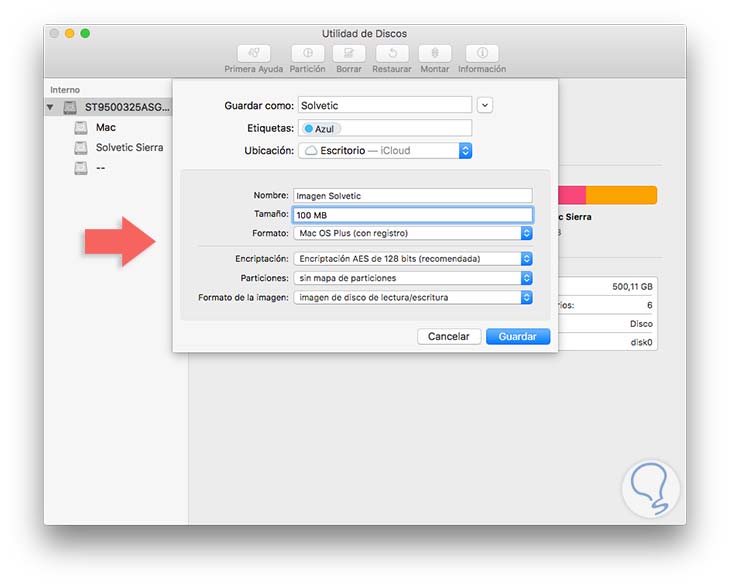Expand the save dialog chevron button

click(485, 105)
